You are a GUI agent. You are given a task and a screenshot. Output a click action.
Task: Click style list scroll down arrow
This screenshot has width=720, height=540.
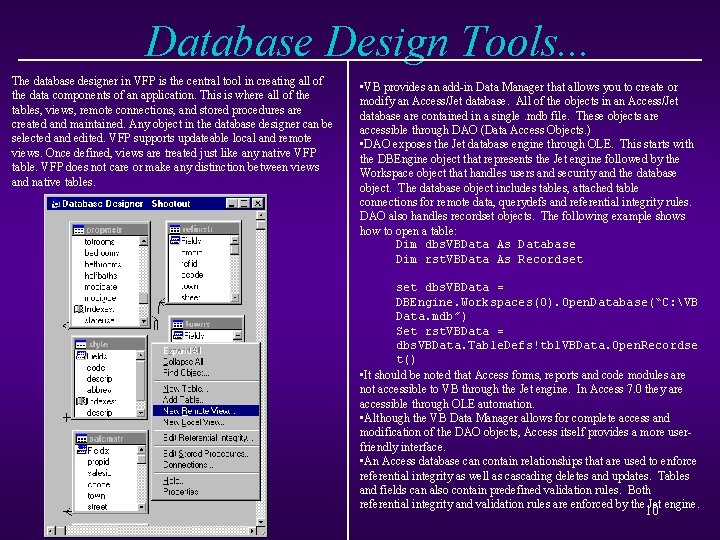(141, 413)
